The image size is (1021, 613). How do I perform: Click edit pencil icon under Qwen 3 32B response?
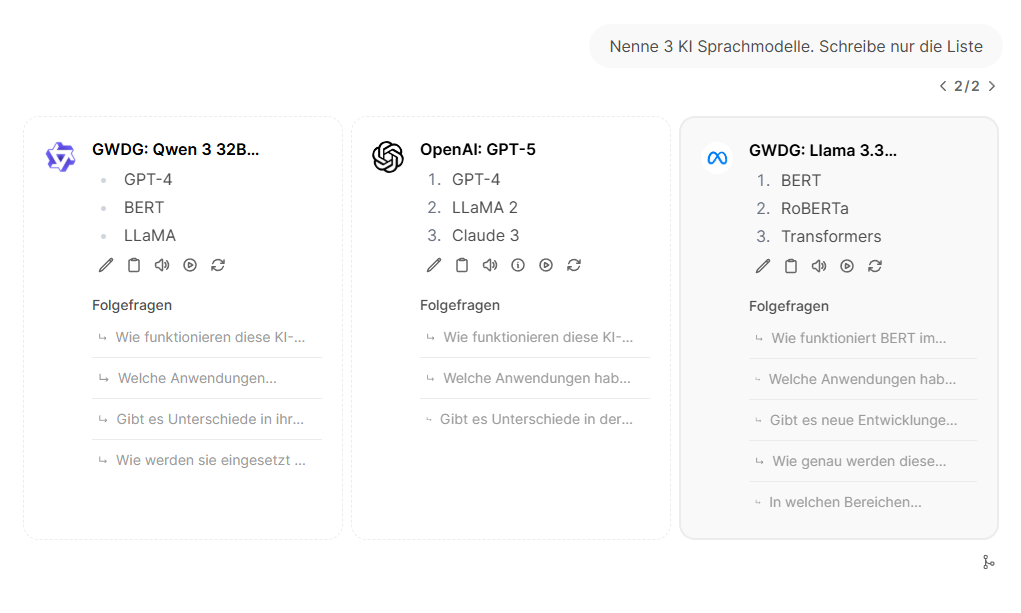tap(106, 265)
